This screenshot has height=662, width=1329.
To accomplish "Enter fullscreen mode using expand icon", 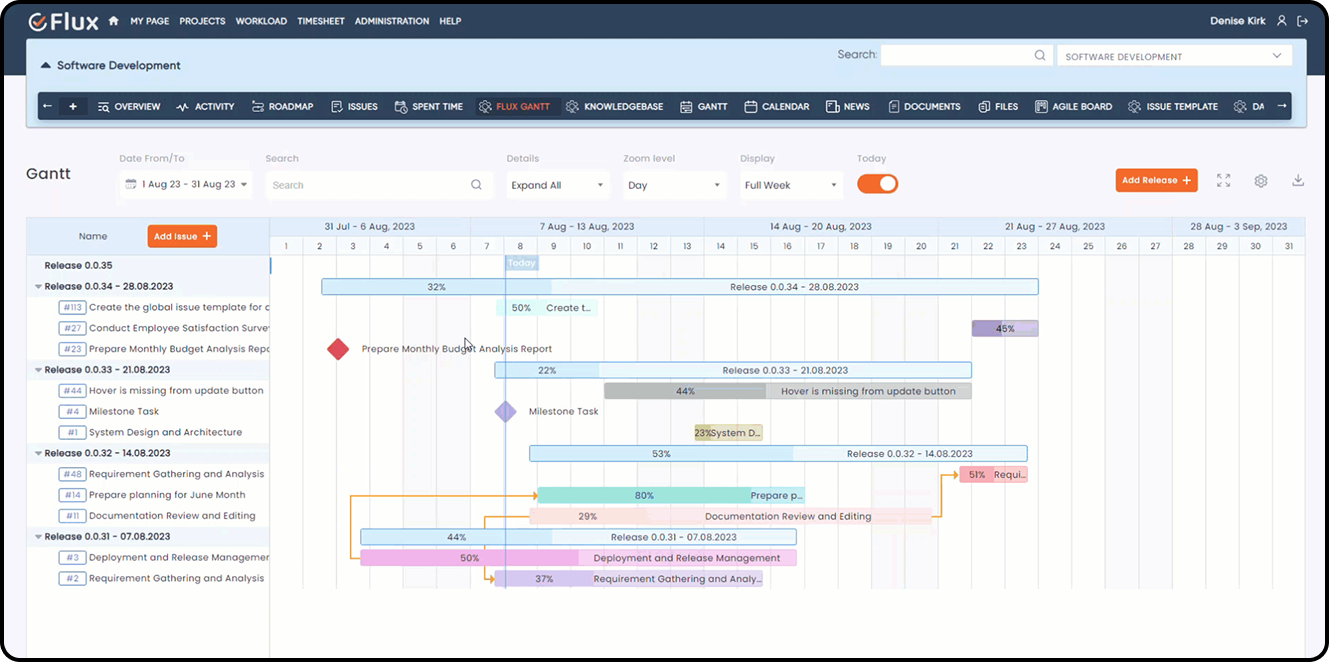I will tap(1223, 181).
